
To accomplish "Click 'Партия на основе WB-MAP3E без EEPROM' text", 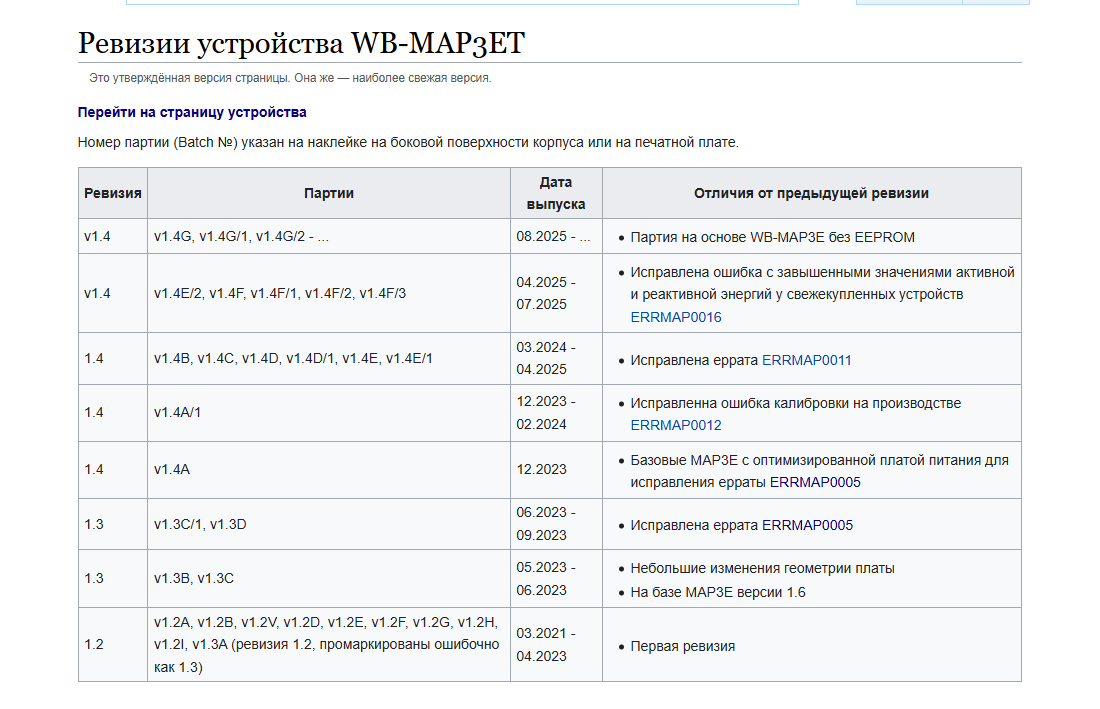I will point(772,237).
